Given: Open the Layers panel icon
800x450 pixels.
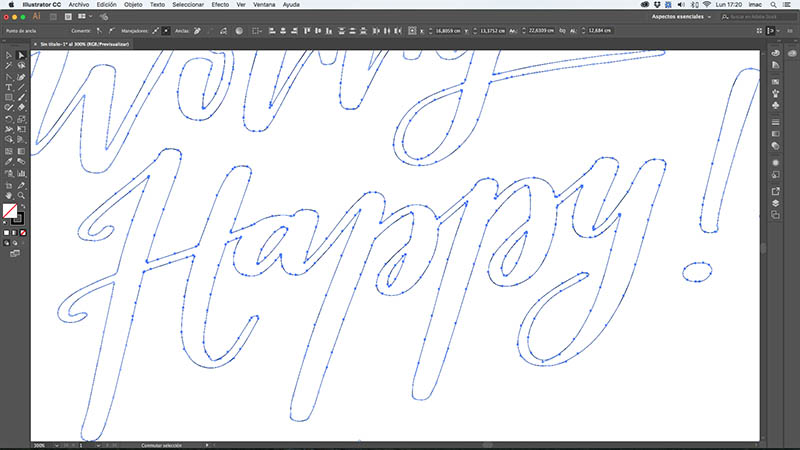Looking at the screenshot, I should click(775, 202).
